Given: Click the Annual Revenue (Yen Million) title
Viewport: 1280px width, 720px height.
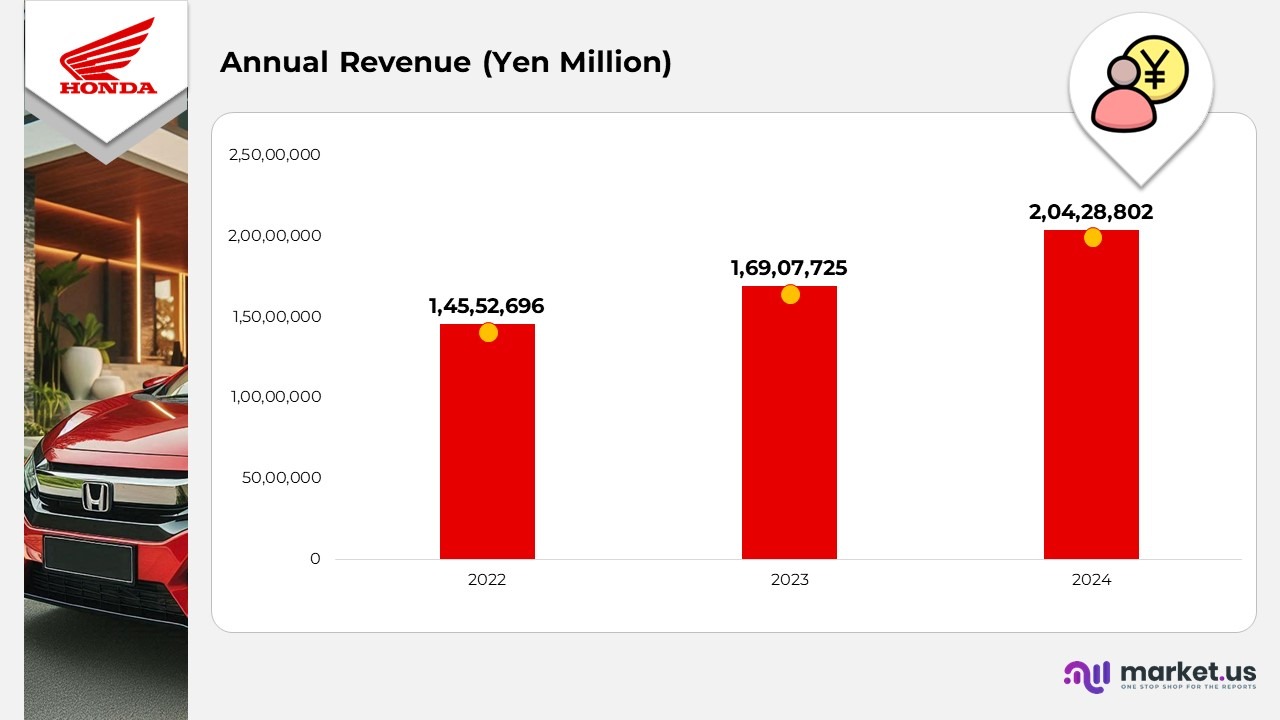Looking at the screenshot, I should tap(445, 62).
